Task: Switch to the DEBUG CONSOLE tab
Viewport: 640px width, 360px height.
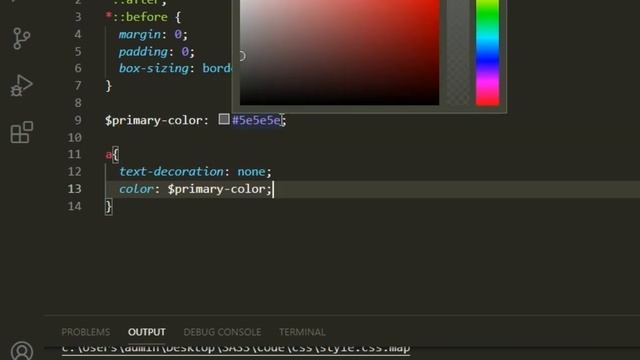Action: [222, 332]
